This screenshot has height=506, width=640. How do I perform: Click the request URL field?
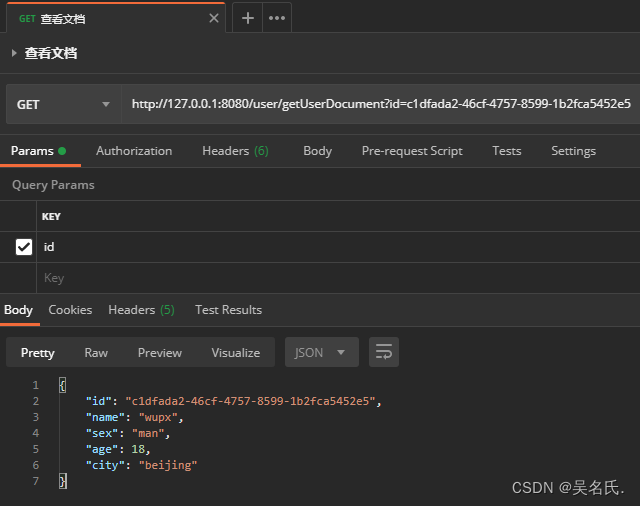[380, 104]
